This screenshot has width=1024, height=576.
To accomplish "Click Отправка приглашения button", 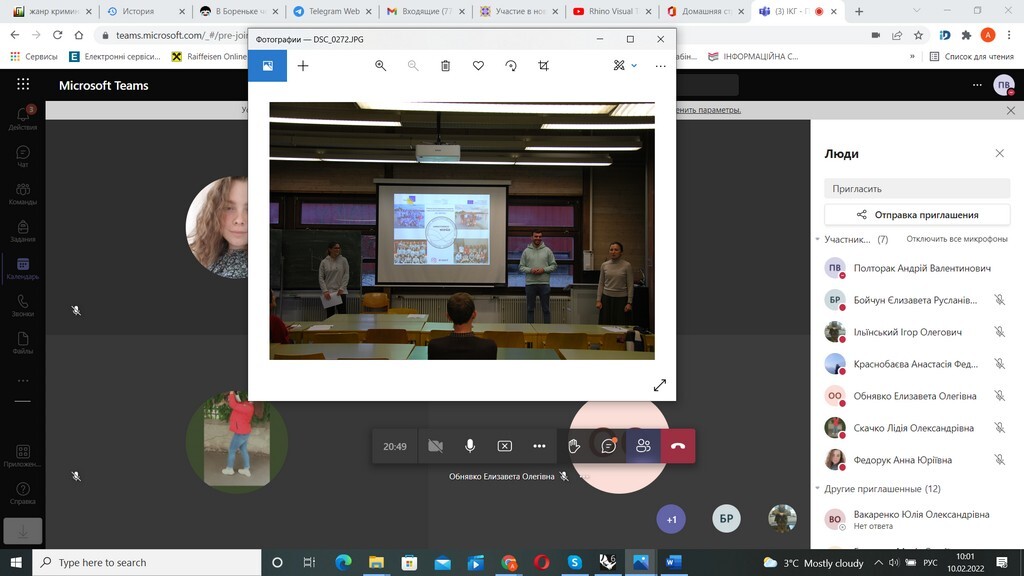I will (917, 215).
